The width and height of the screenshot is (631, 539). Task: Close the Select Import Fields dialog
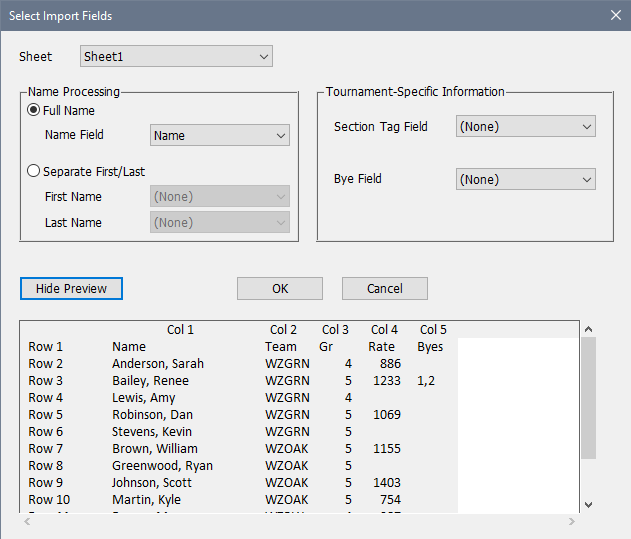614,16
